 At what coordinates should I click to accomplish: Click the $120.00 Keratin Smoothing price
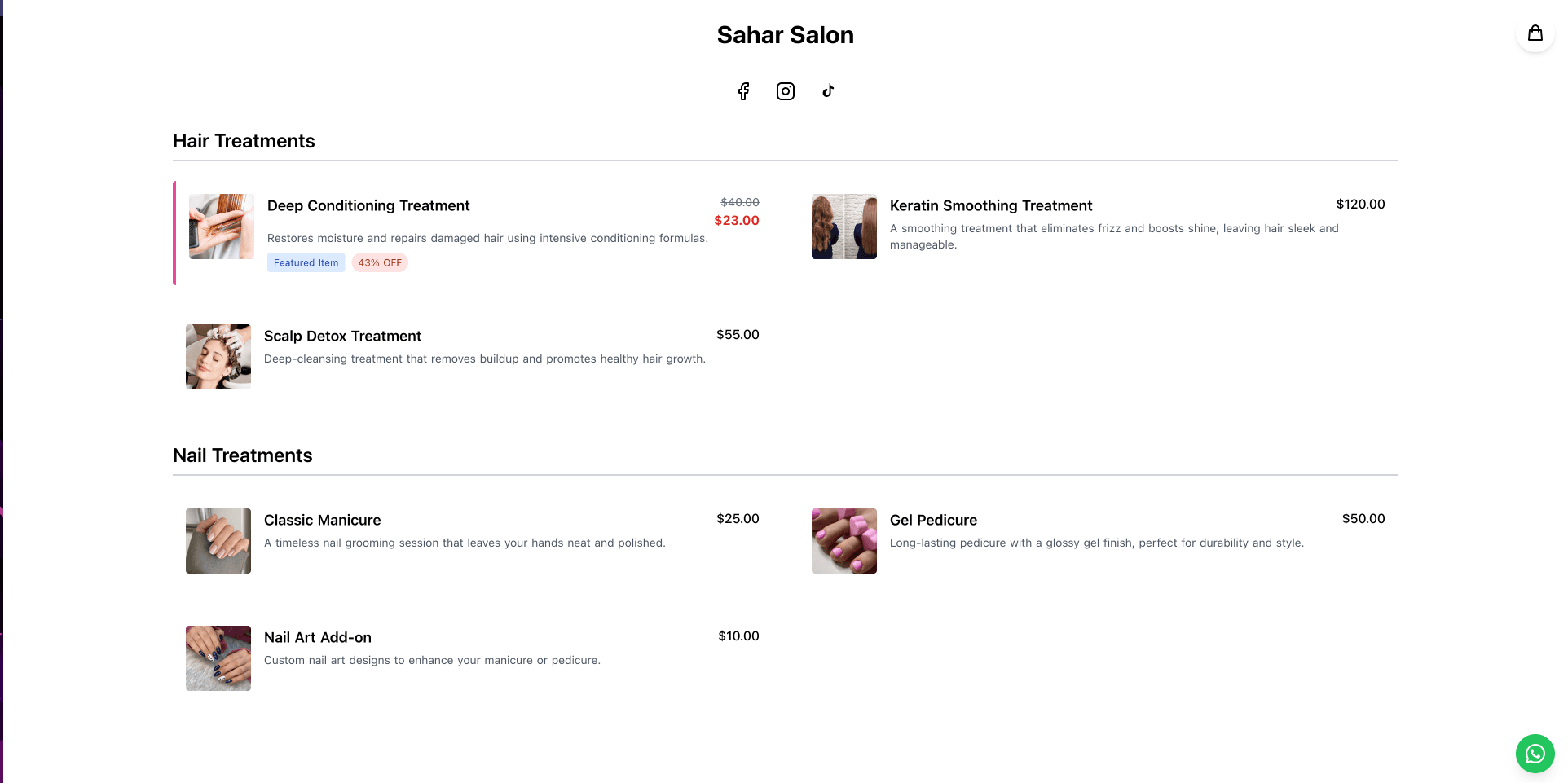click(x=1359, y=205)
